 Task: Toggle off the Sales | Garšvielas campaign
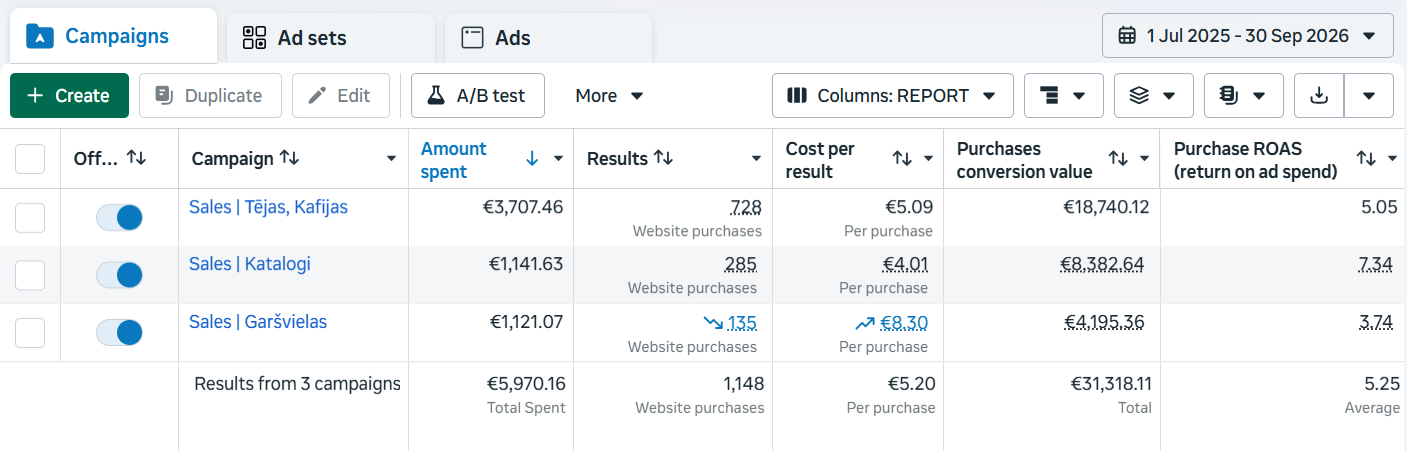(x=120, y=333)
